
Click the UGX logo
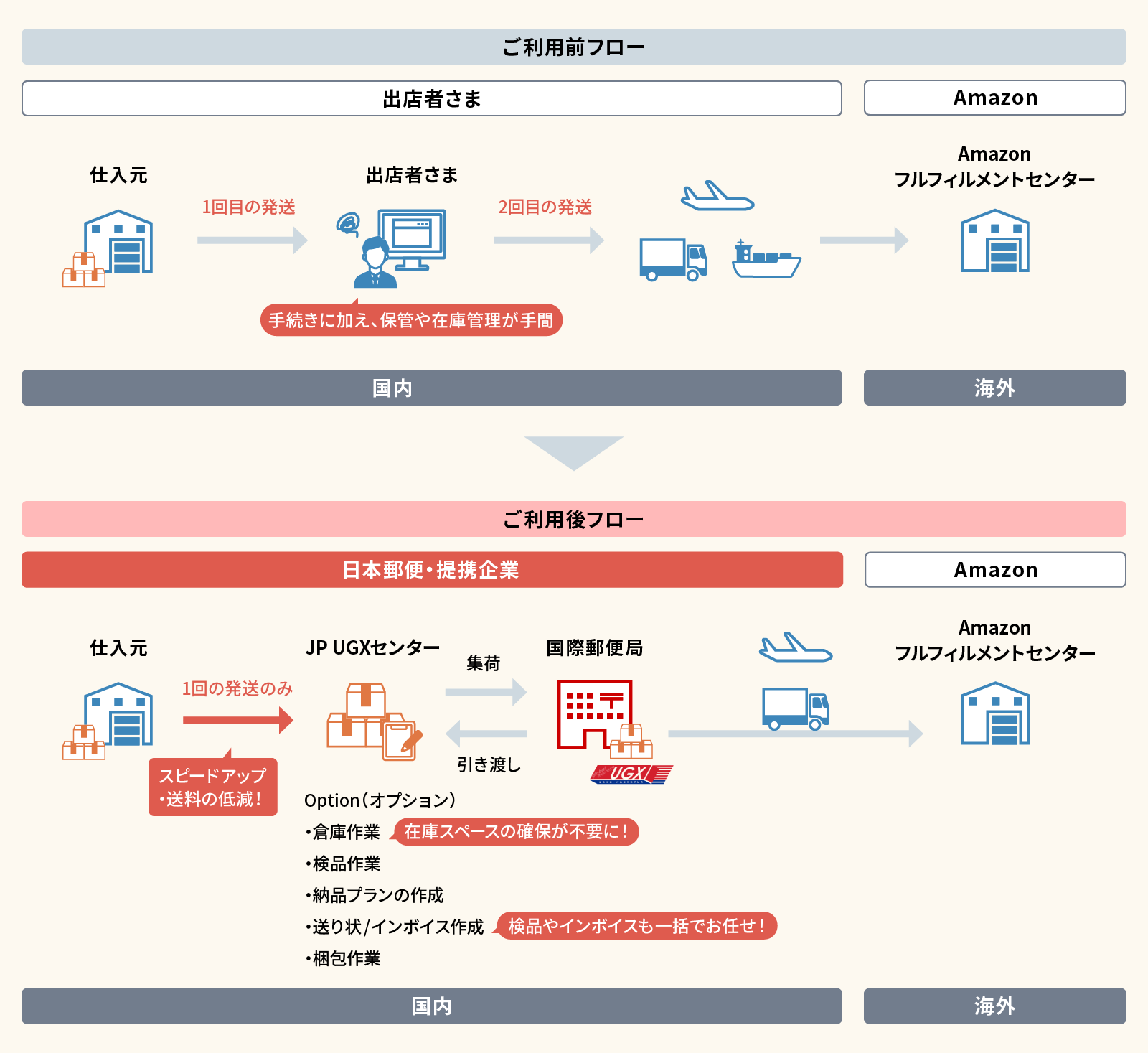(631, 774)
